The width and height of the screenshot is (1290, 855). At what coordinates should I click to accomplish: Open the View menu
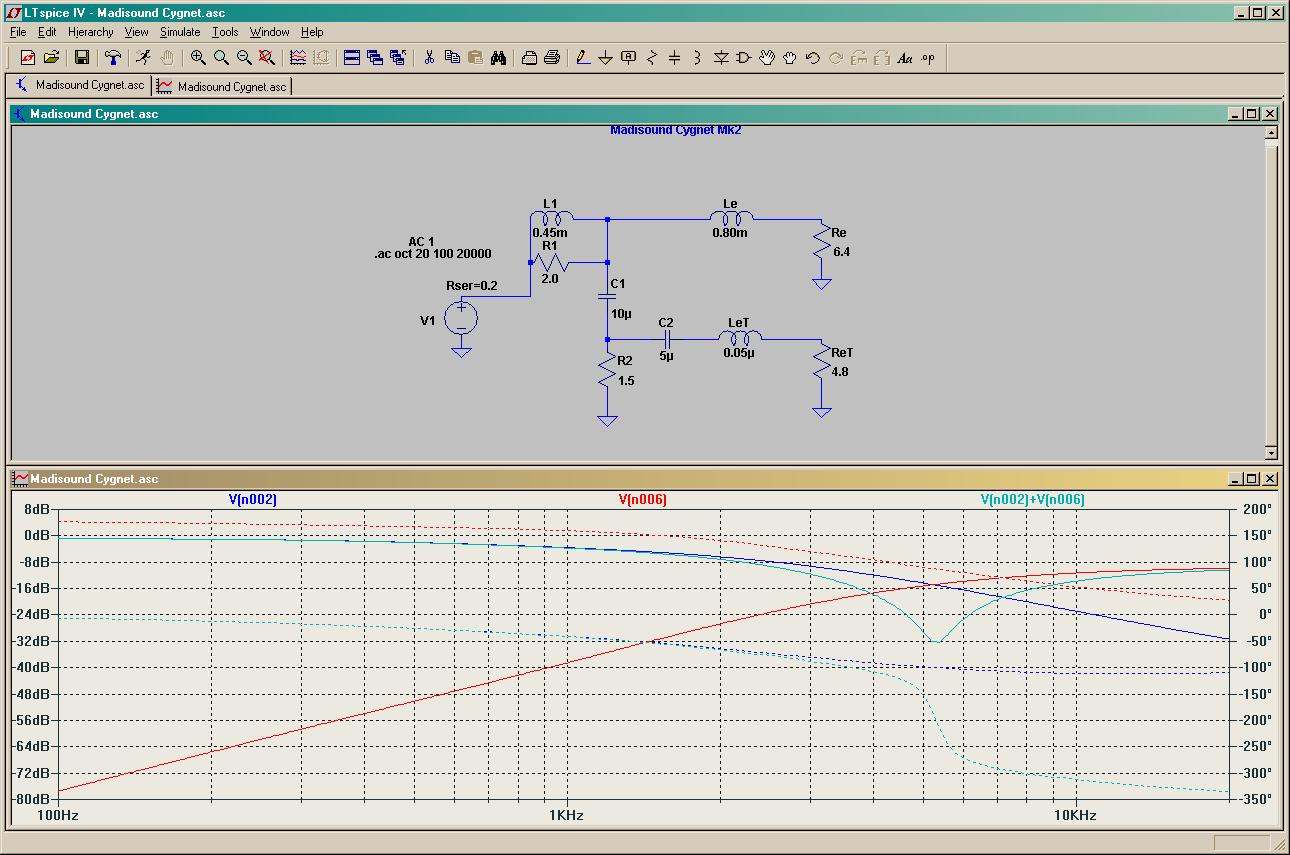(x=136, y=32)
